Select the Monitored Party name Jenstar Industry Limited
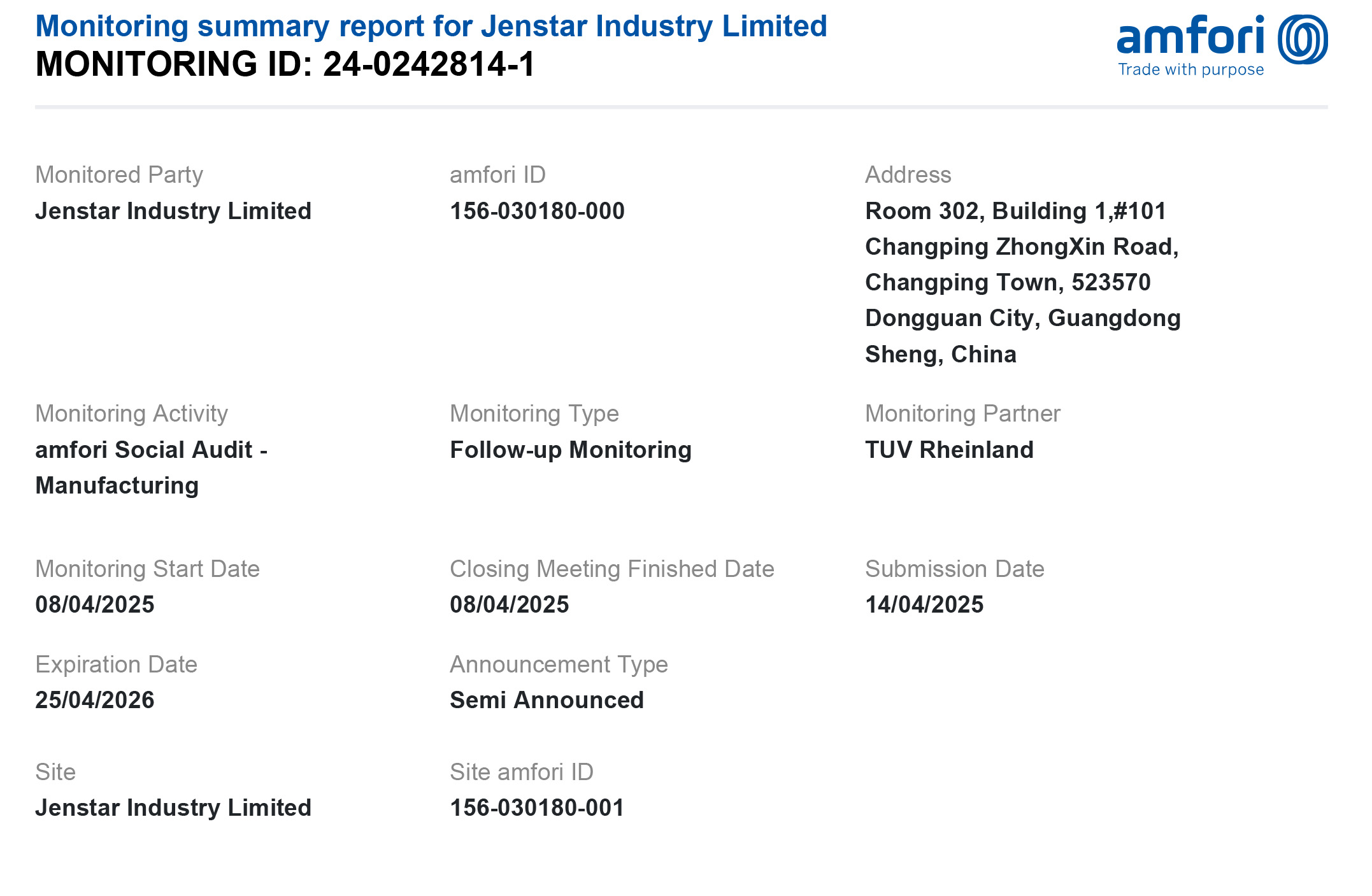This screenshot has width=1372, height=896. click(x=173, y=211)
